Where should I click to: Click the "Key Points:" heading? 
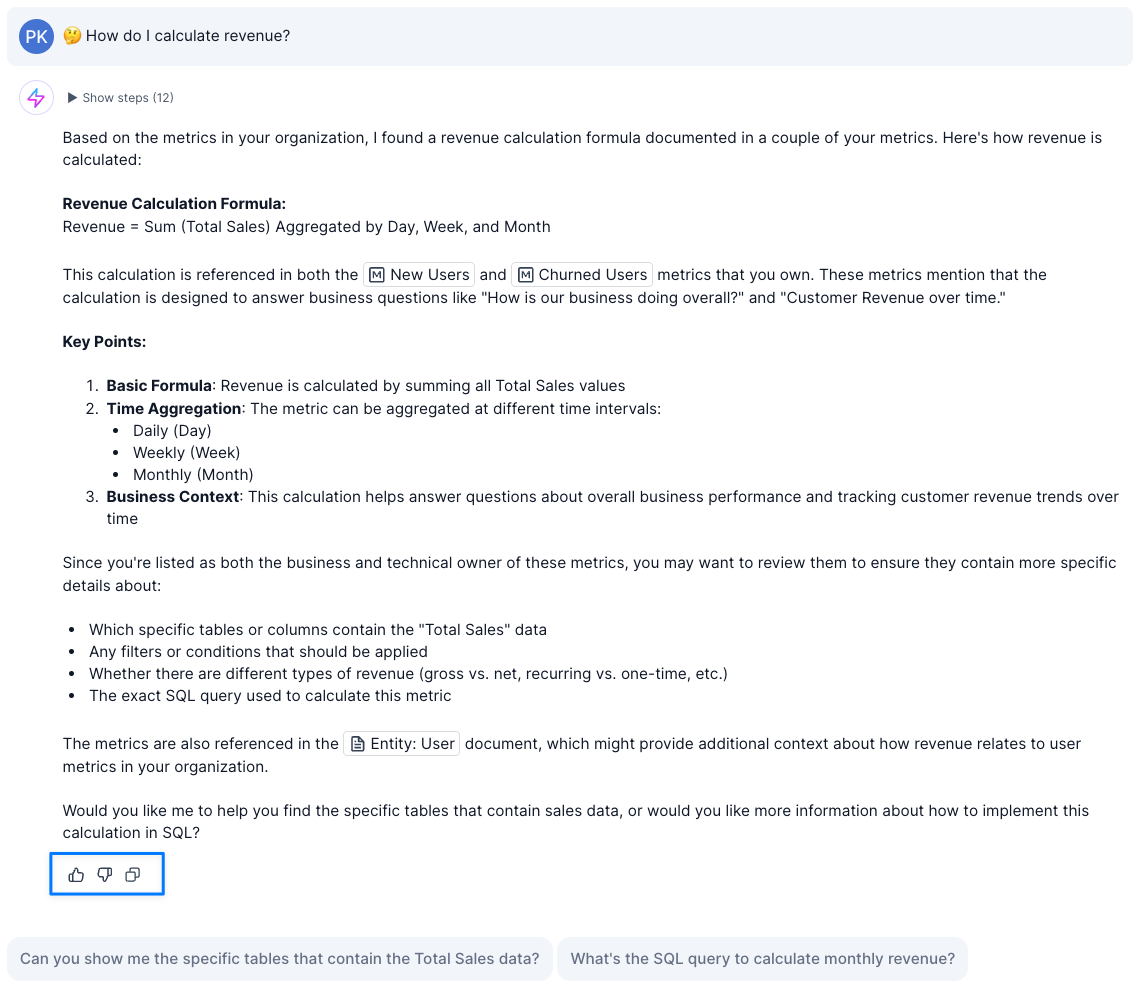point(104,342)
